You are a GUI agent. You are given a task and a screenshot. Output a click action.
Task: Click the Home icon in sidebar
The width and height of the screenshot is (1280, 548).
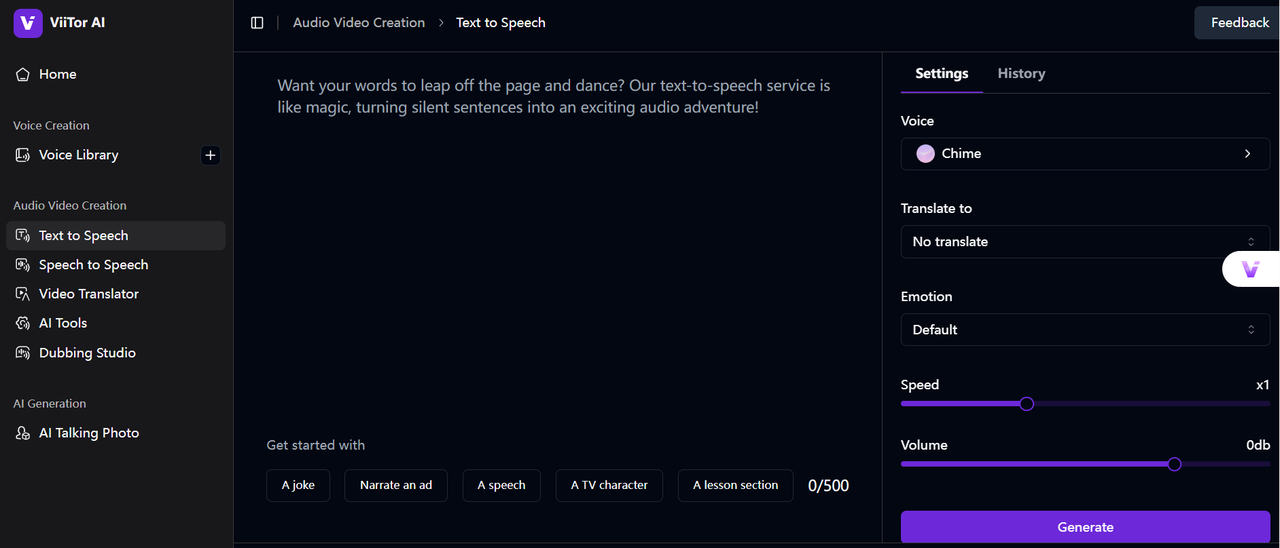click(23, 75)
